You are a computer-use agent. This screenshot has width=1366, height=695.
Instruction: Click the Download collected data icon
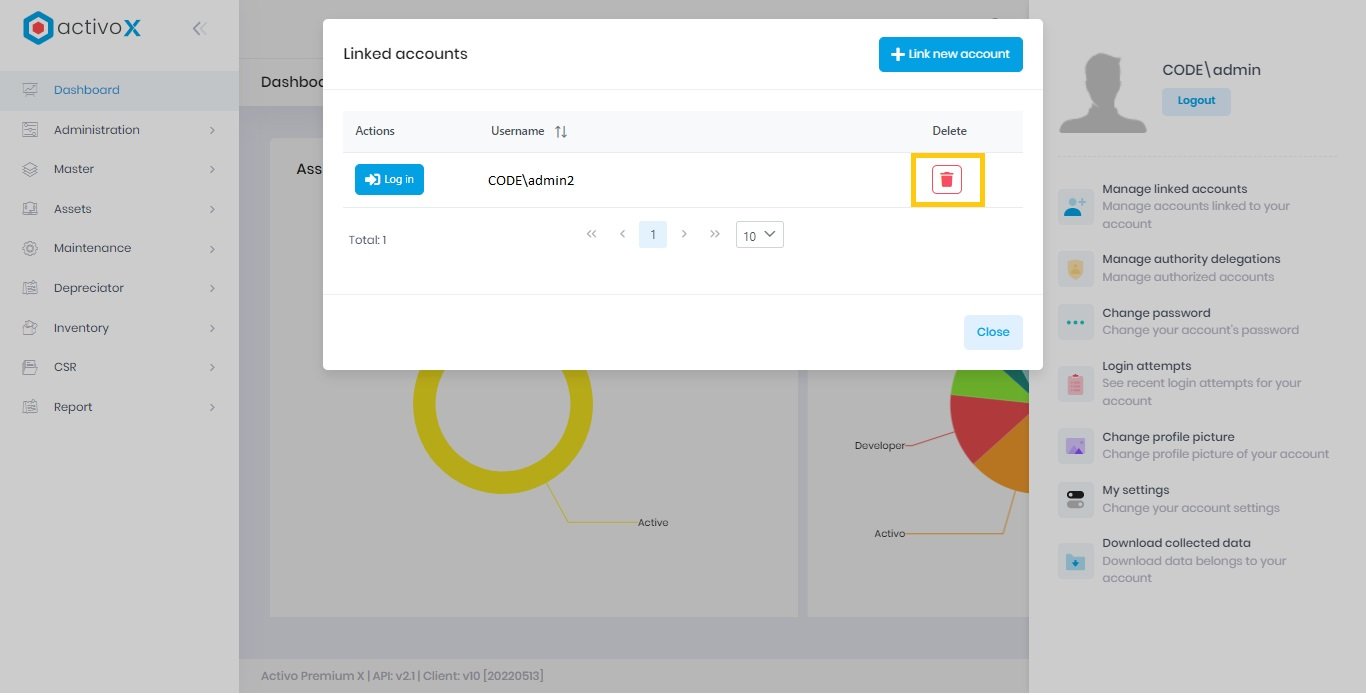point(1075,561)
